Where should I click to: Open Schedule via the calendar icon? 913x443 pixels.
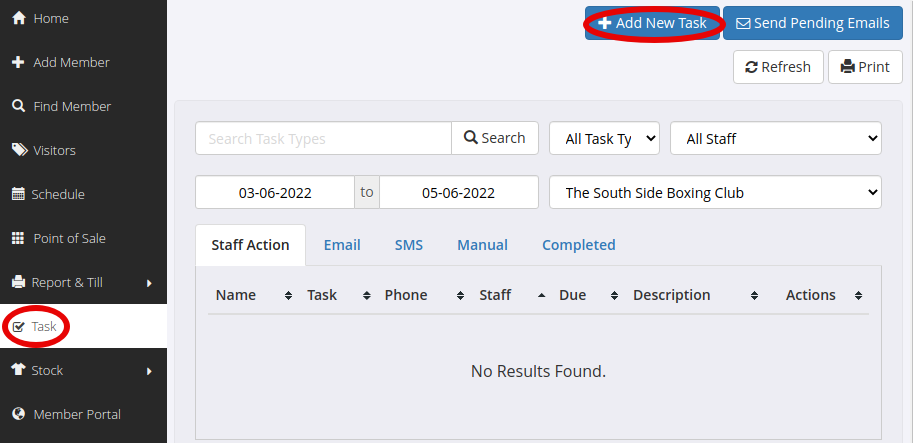(x=18, y=194)
